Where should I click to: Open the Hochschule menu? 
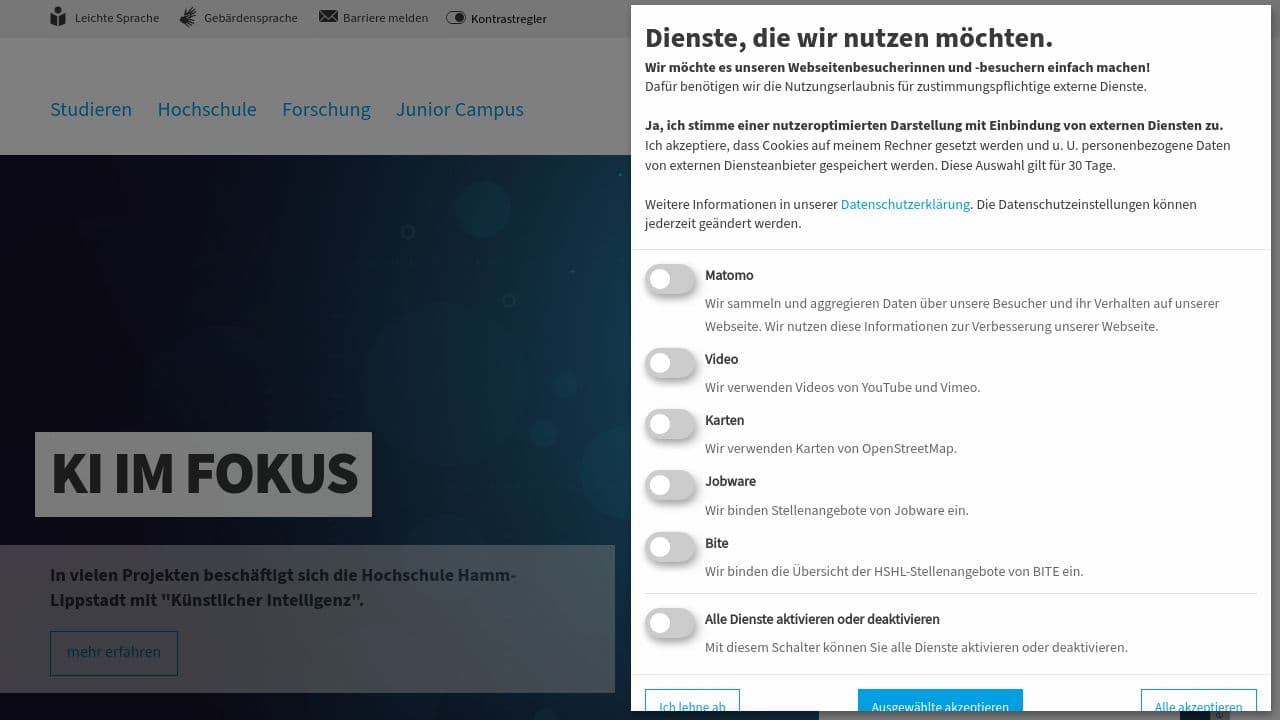(207, 110)
